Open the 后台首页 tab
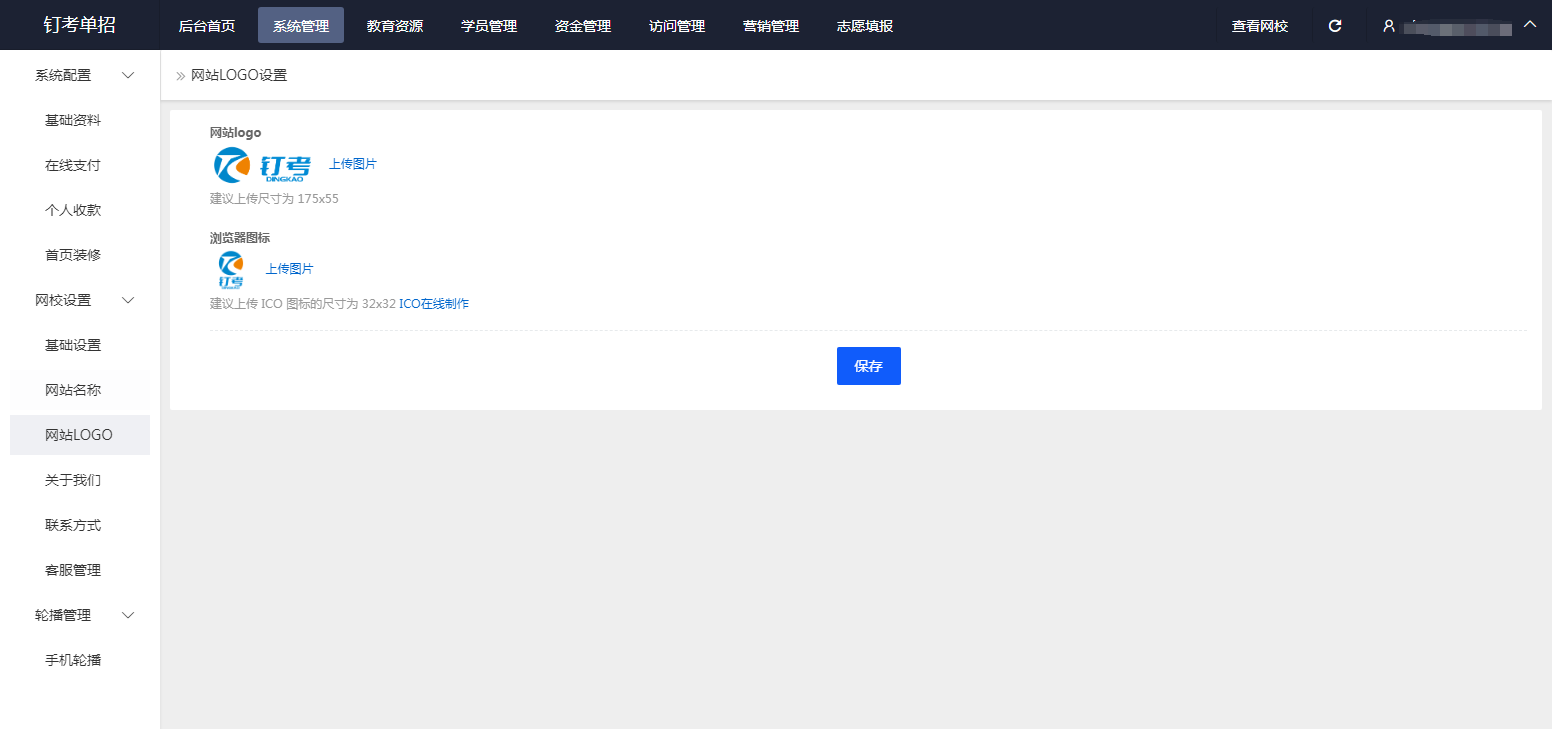 click(x=207, y=26)
